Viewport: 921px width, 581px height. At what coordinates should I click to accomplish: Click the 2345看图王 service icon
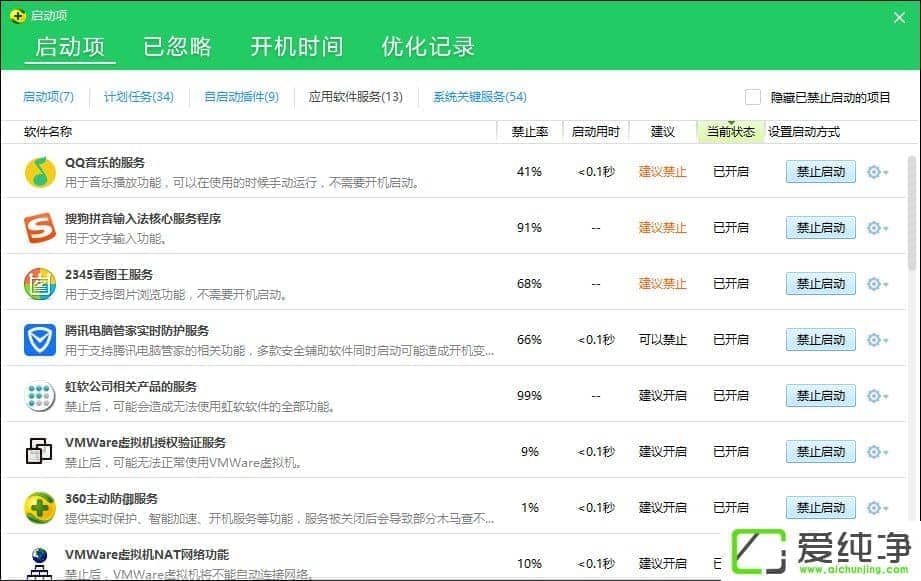tap(40, 284)
